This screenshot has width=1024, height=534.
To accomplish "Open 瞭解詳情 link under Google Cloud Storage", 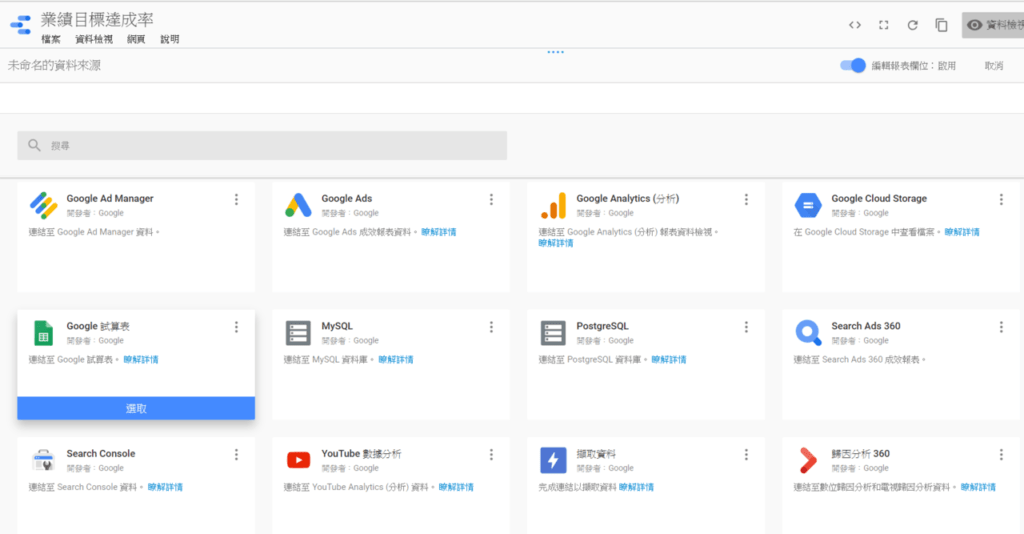I will click(962, 232).
